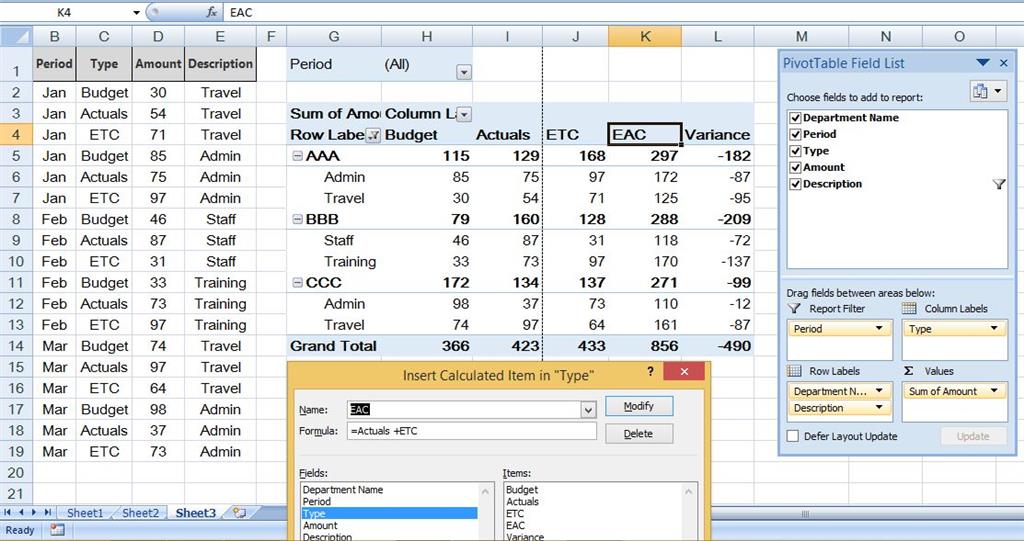
Task: Collapse the BBB row group
Action: [x=297, y=220]
